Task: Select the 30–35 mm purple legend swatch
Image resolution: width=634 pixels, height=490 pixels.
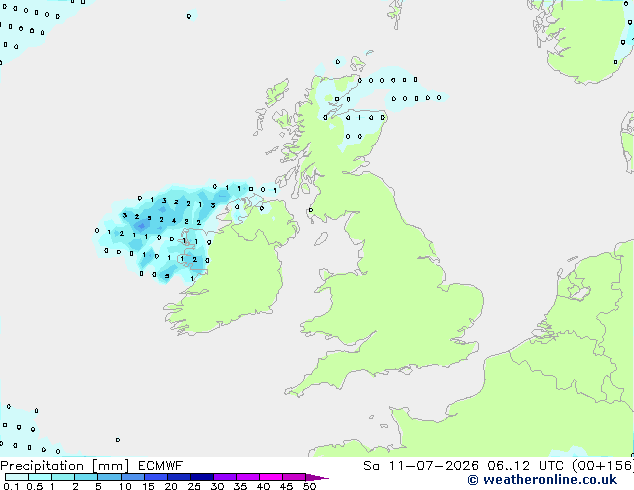Action: [x=224, y=477]
